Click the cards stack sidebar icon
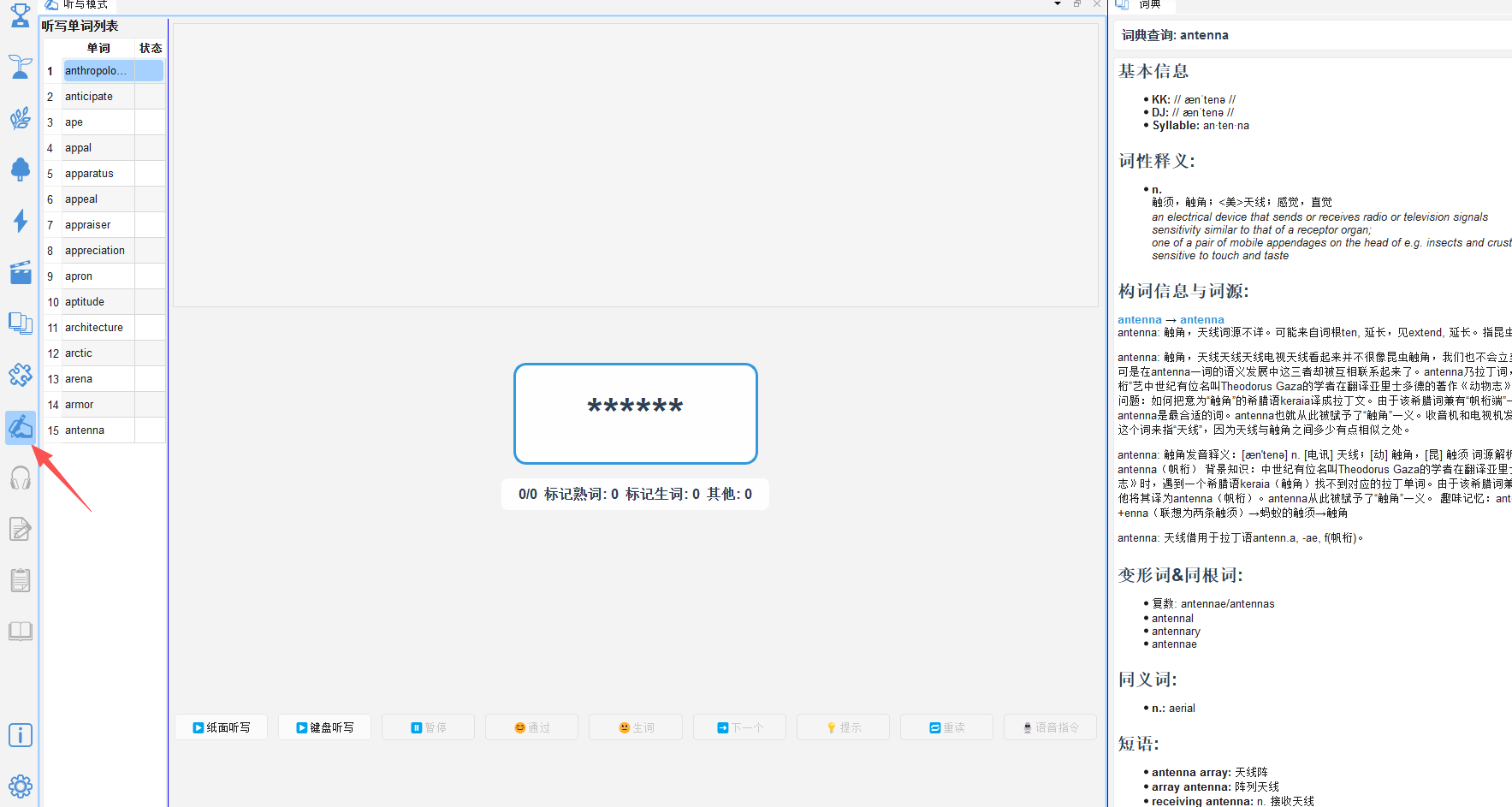 point(20,323)
